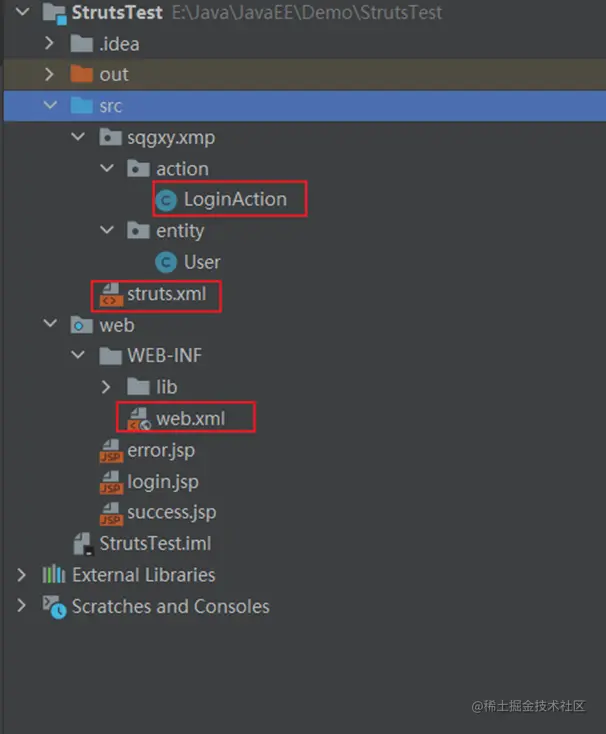Click the error.jsp file icon
Image resolution: width=606 pixels, height=734 pixels.
[111, 451]
